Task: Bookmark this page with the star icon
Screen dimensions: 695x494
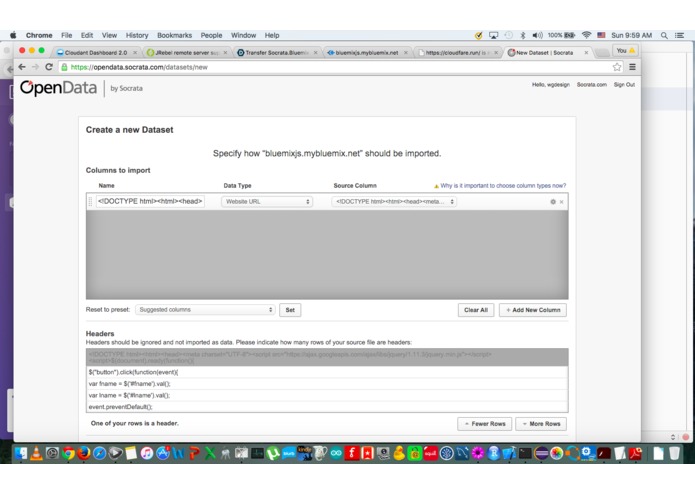Action: tap(617, 67)
